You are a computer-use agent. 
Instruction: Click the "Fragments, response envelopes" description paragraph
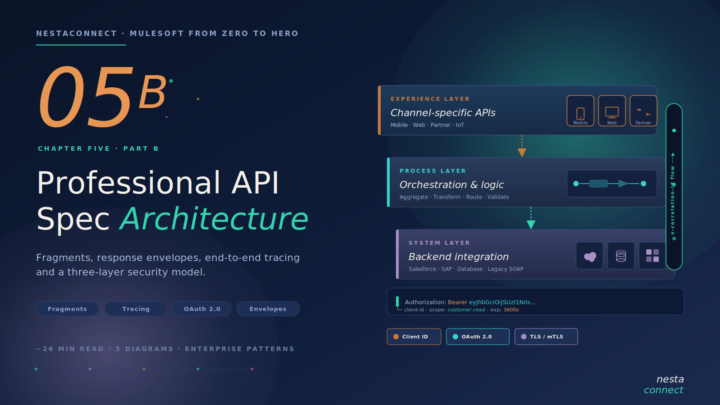168,264
